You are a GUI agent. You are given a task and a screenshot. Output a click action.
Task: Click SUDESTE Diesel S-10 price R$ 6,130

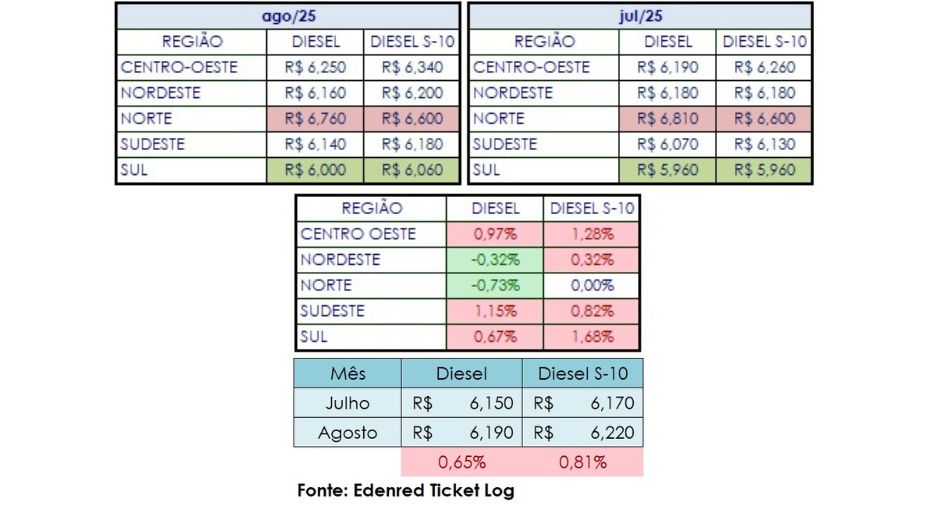tap(764, 144)
